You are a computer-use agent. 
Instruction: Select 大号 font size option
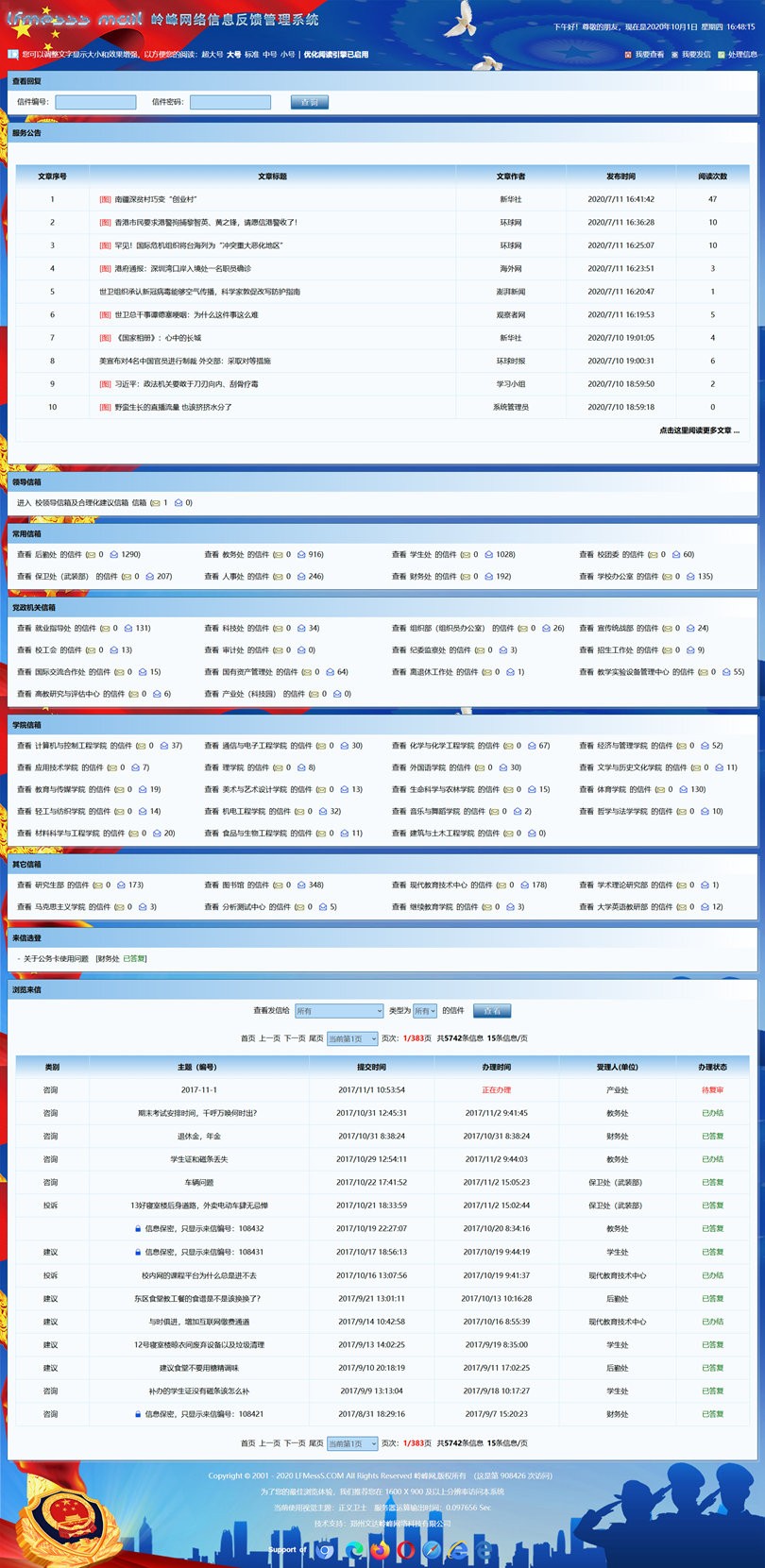pyautogui.click(x=233, y=55)
